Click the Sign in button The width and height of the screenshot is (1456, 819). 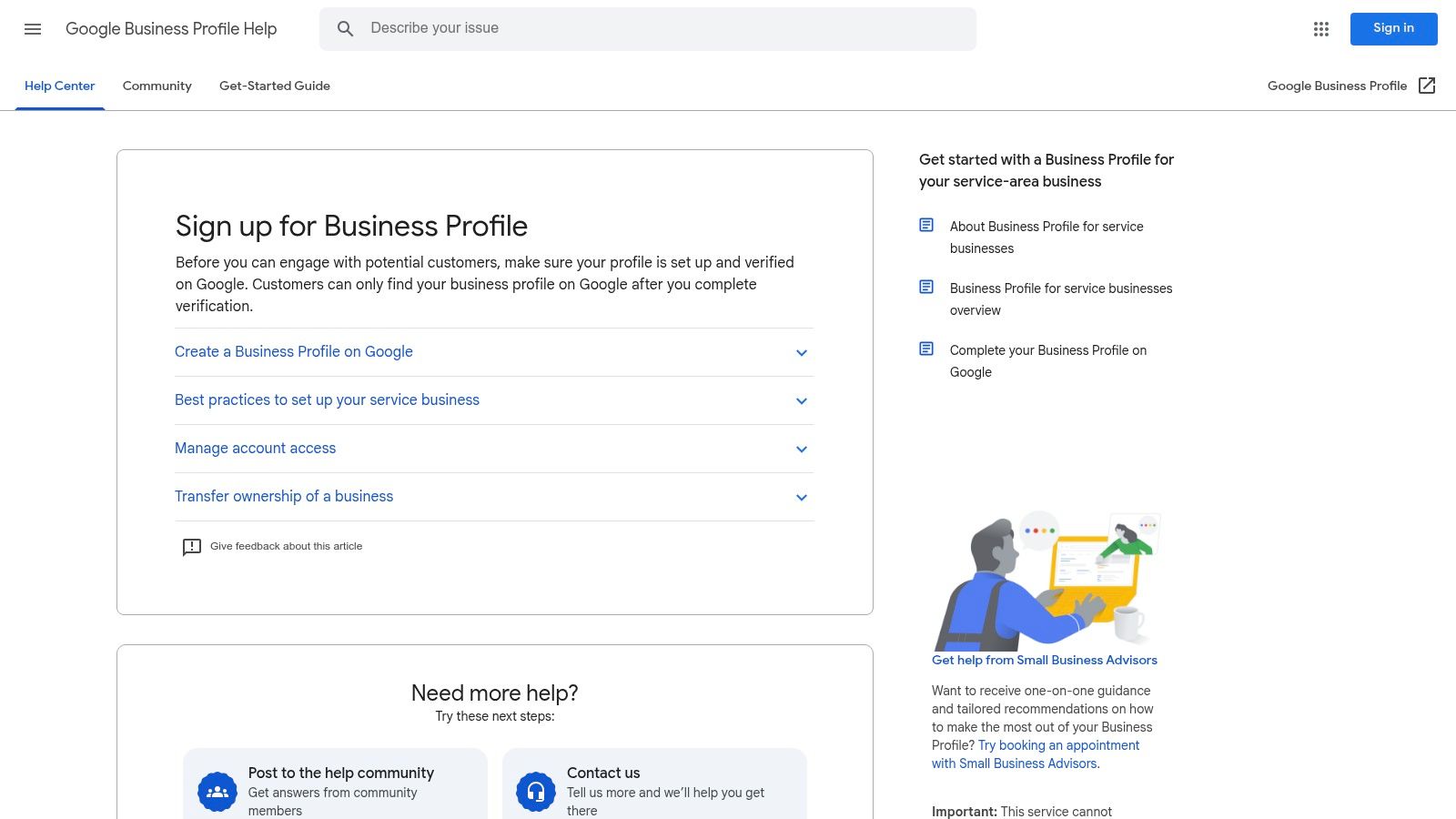1393,29
